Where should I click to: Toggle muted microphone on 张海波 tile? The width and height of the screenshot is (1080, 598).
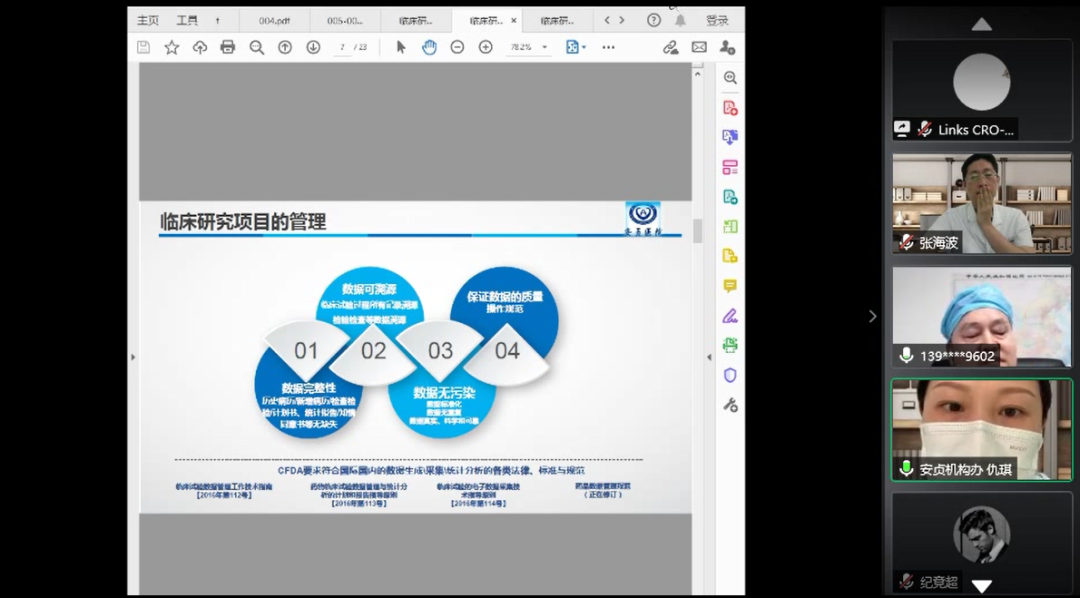point(907,243)
